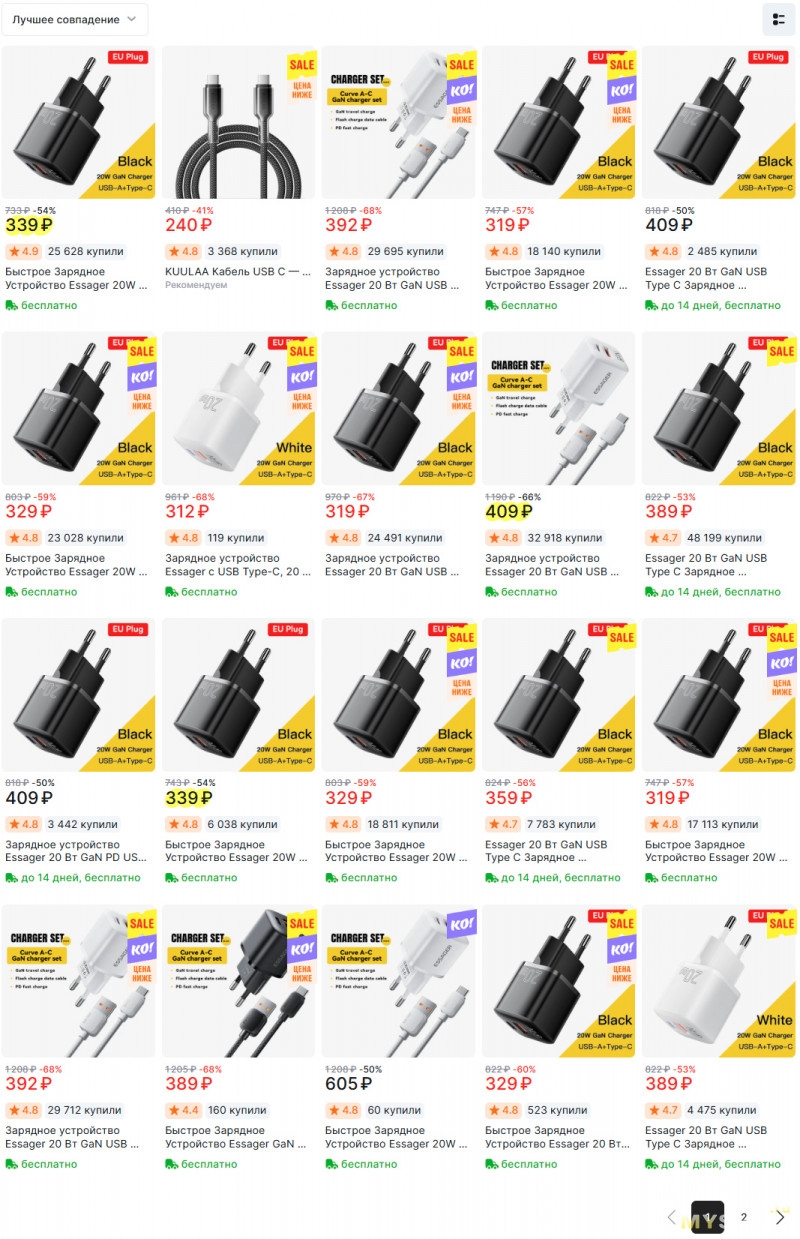Go to the next page arrow

click(780, 1217)
